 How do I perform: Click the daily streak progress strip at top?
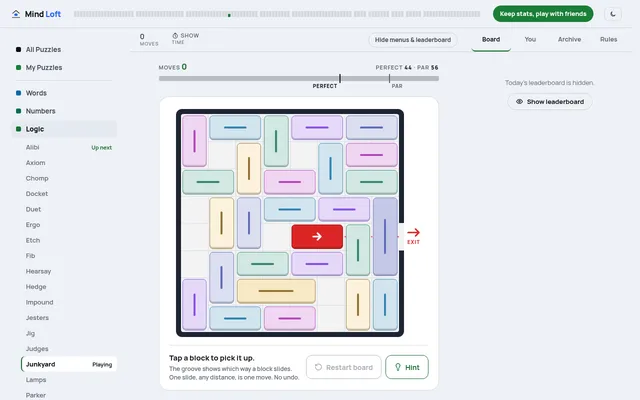277,14
